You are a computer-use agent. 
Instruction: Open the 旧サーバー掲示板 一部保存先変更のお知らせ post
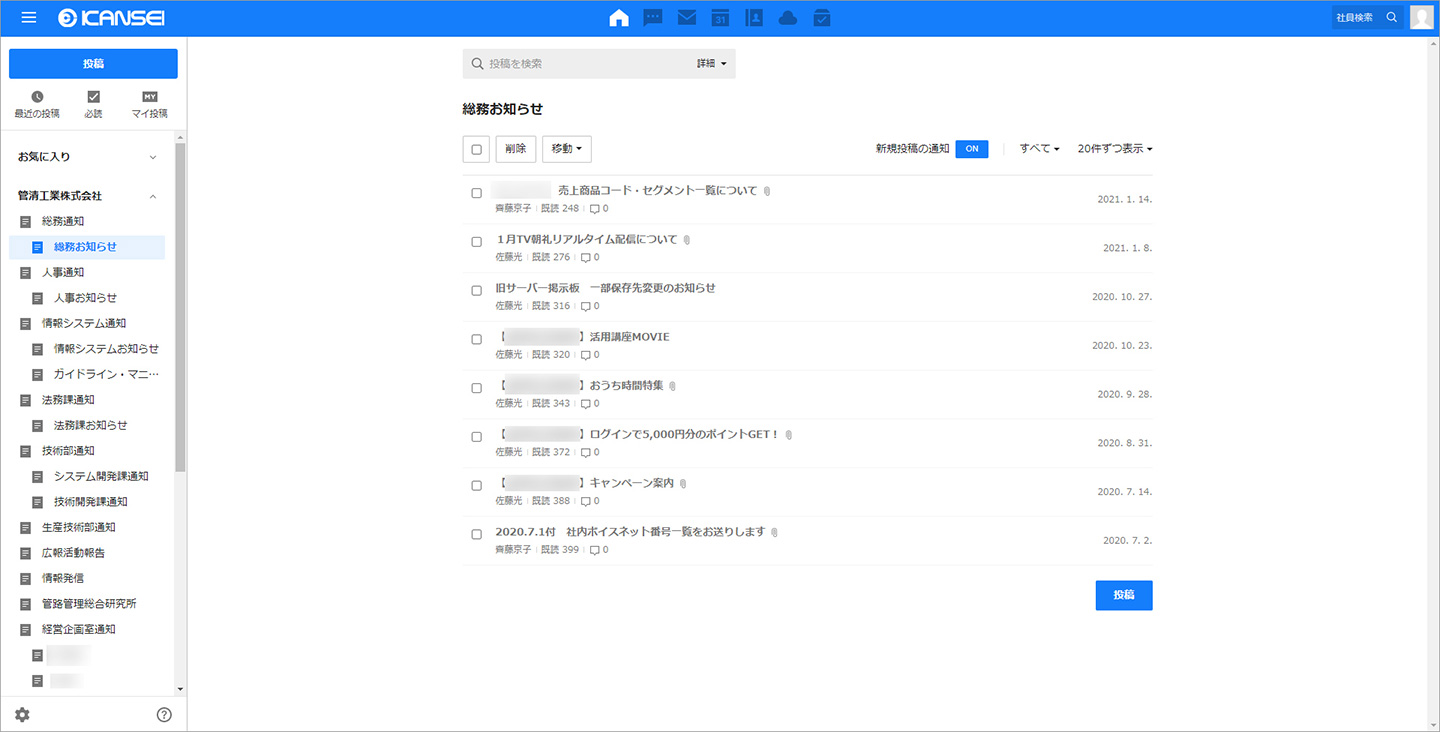(605, 288)
